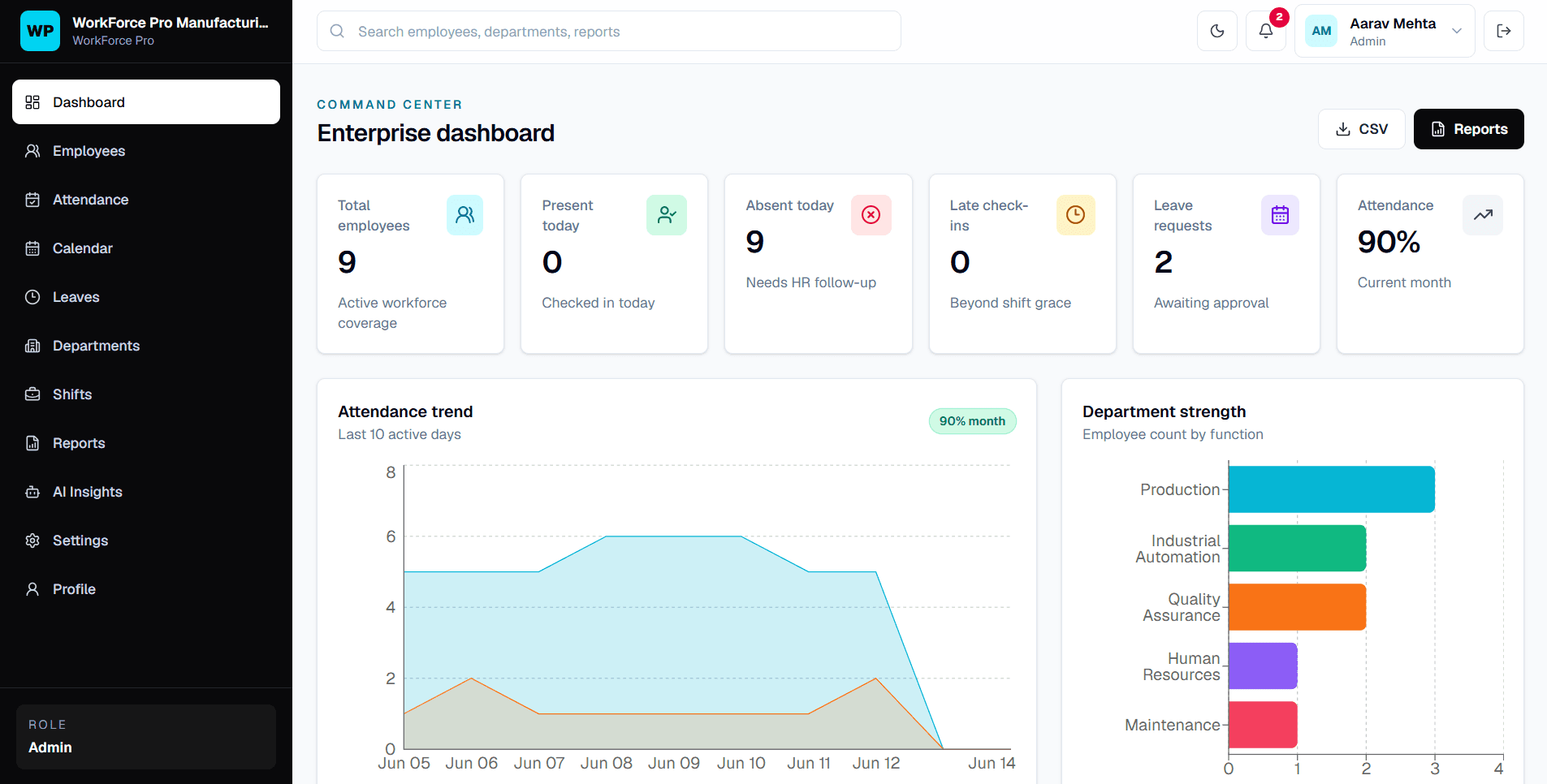Click the AM avatar badge
1547x784 pixels.
tap(1321, 31)
